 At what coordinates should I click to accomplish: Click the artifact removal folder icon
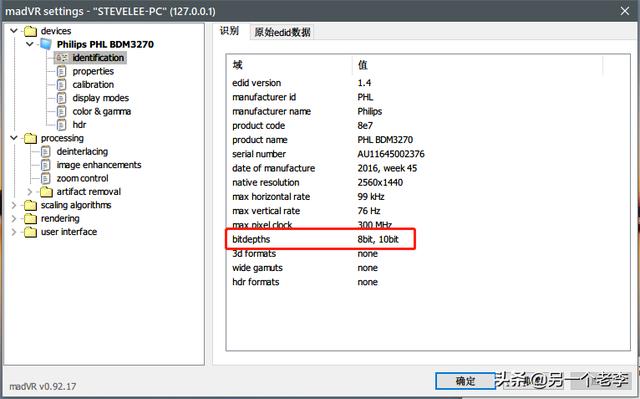click(46, 192)
